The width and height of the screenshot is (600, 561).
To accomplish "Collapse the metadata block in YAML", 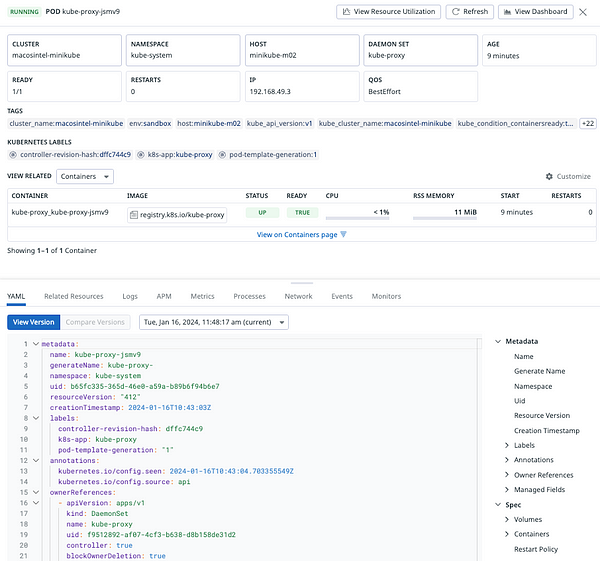I will pyautogui.click(x=36, y=344).
